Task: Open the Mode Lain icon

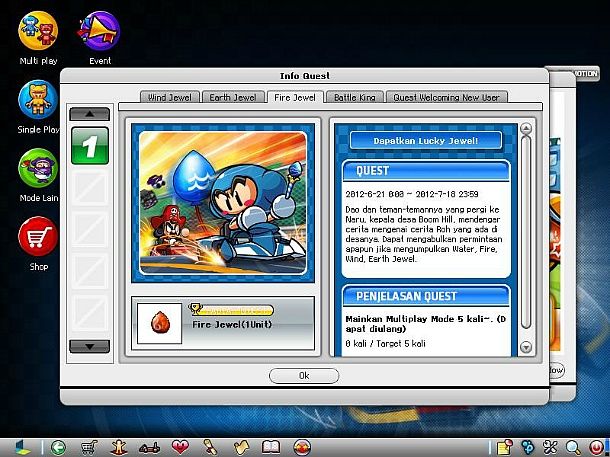Action: (x=38, y=168)
